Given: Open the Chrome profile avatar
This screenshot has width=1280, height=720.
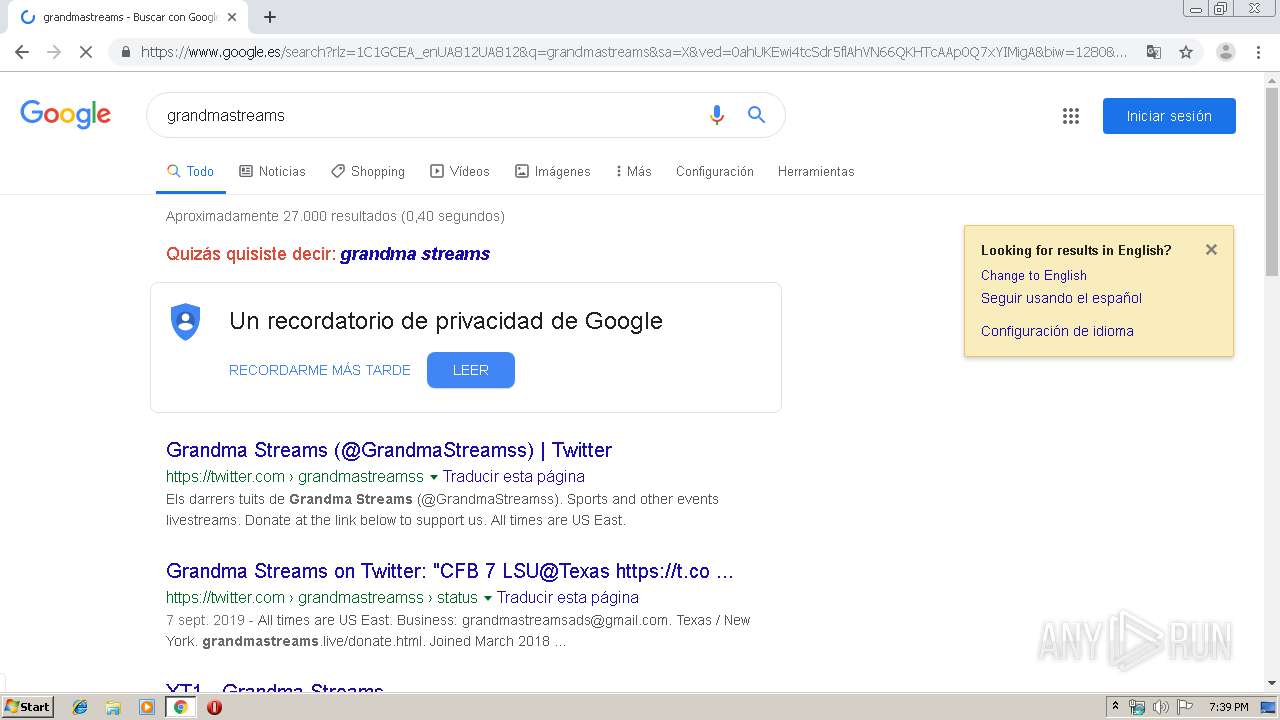Looking at the screenshot, I should 1225,52.
